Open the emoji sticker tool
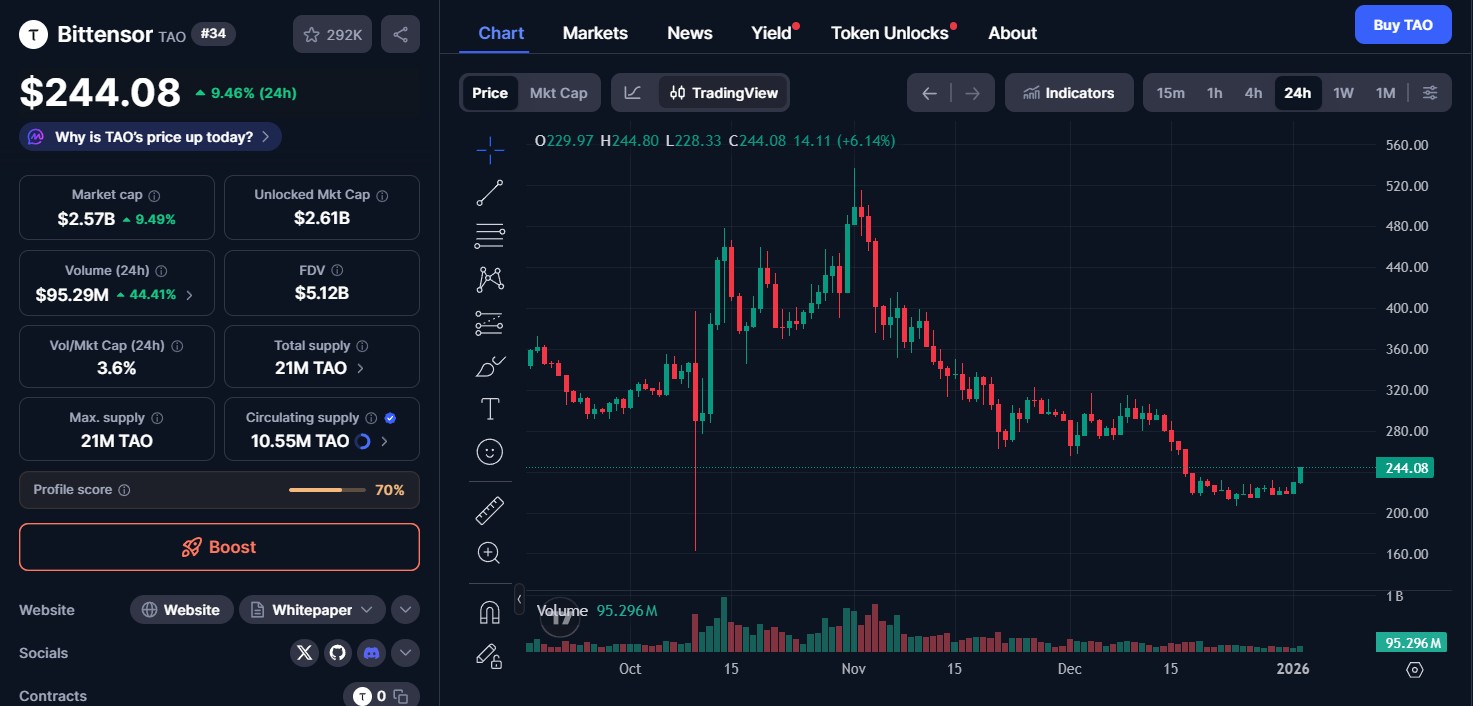 [x=490, y=452]
